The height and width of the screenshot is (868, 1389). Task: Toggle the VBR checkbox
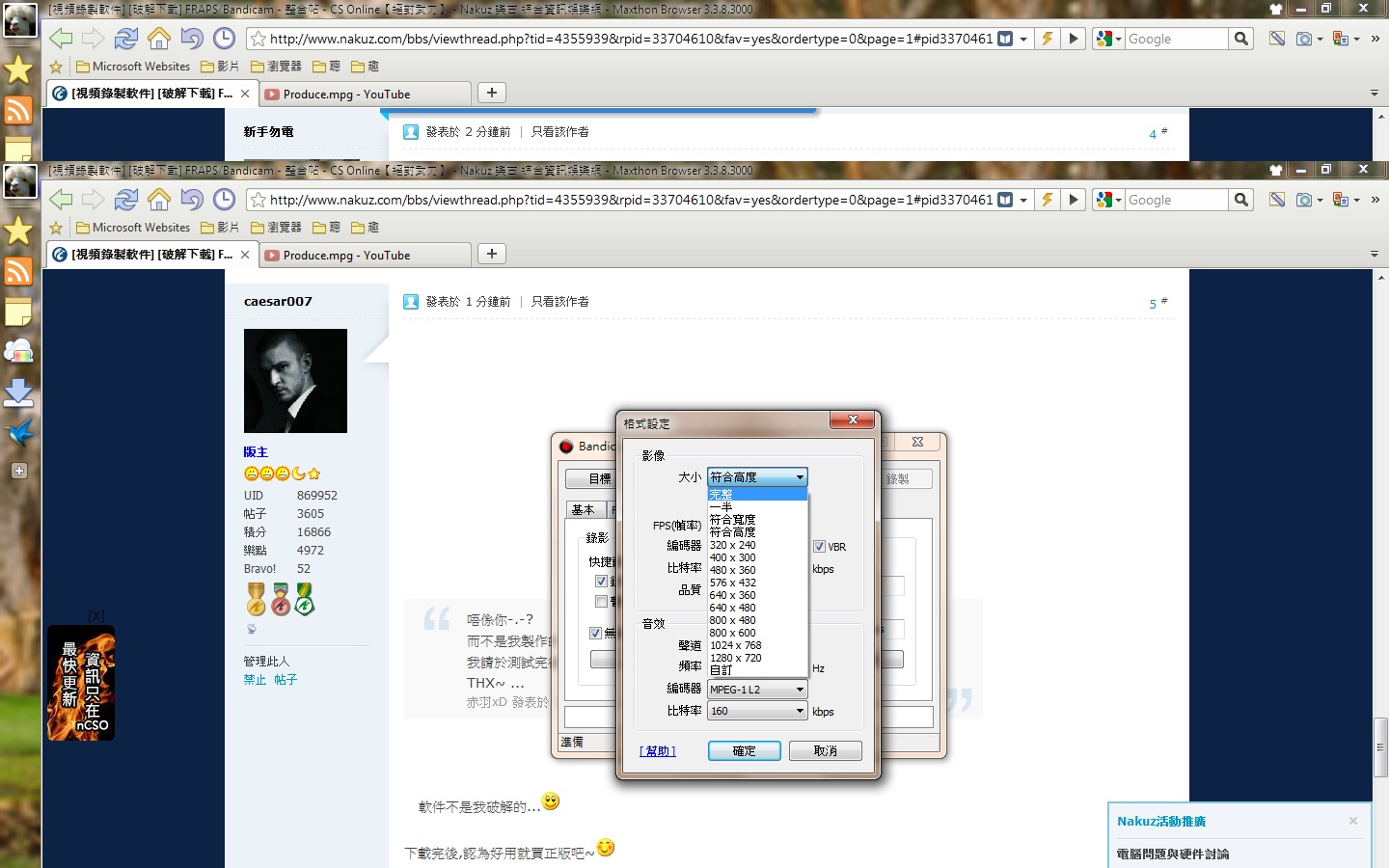pyautogui.click(x=819, y=546)
